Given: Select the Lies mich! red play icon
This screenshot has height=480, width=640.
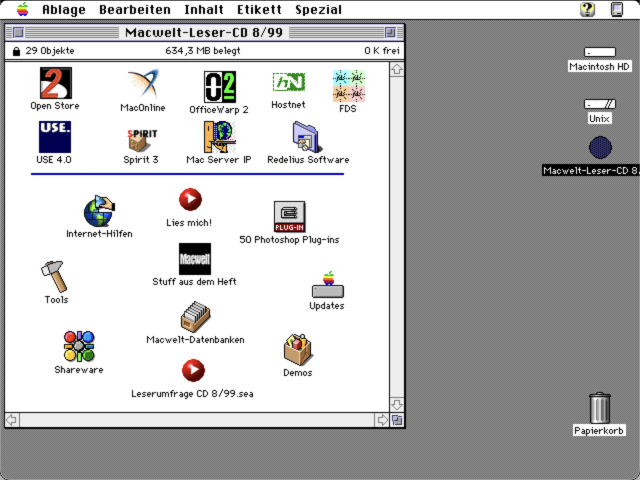Looking at the screenshot, I should (x=190, y=199).
